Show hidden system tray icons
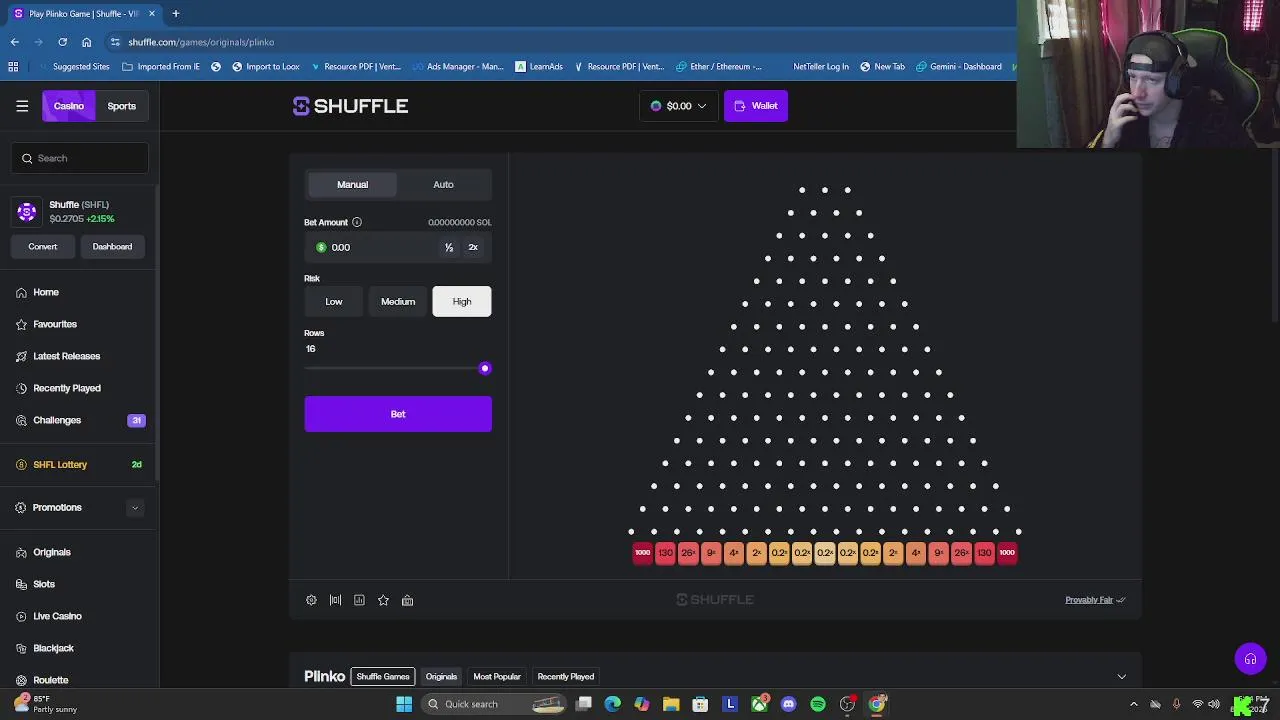The height and width of the screenshot is (720, 1280). click(1134, 704)
